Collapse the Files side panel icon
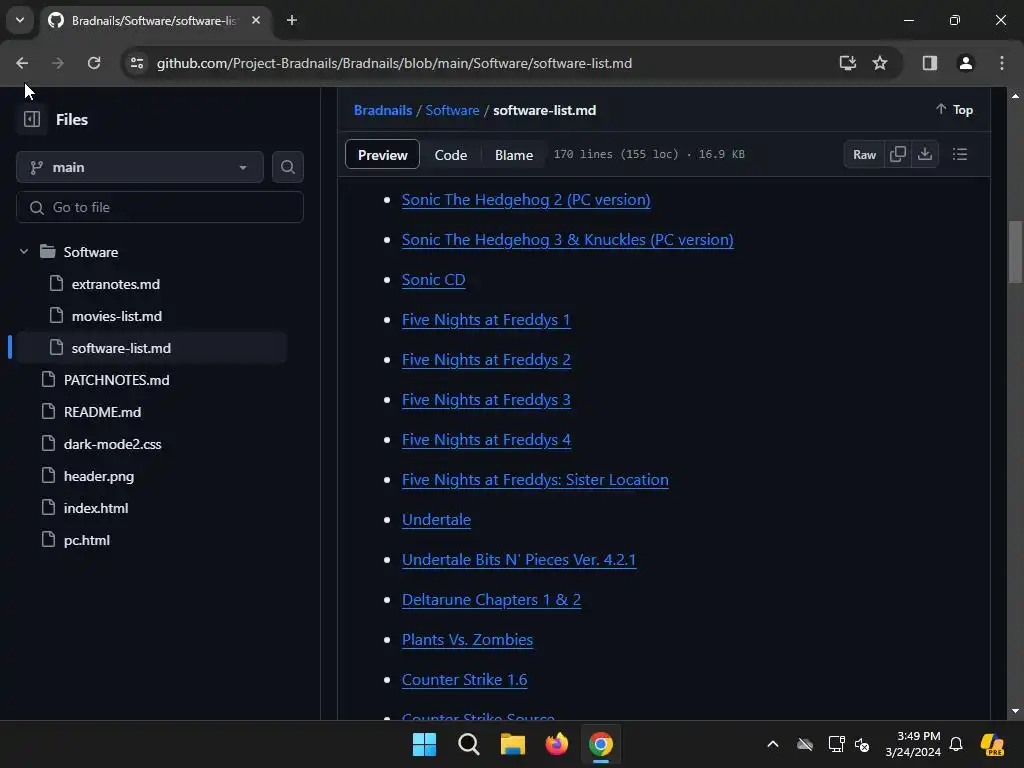 pyautogui.click(x=31, y=120)
